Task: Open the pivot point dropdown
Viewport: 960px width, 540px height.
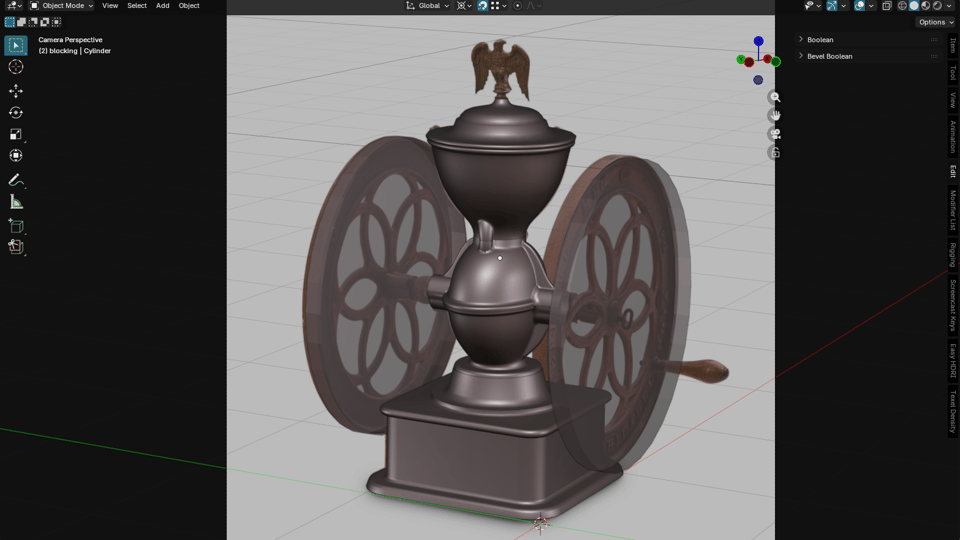Action: [464, 6]
